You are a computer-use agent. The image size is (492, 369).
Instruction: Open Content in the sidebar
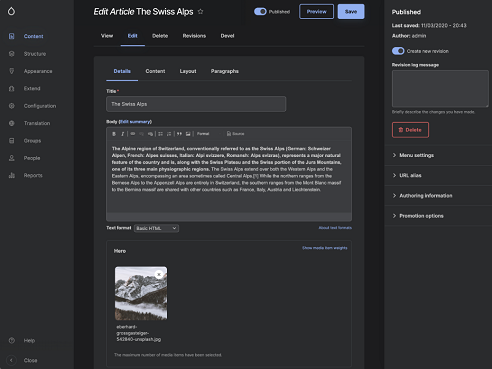pos(33,36)
